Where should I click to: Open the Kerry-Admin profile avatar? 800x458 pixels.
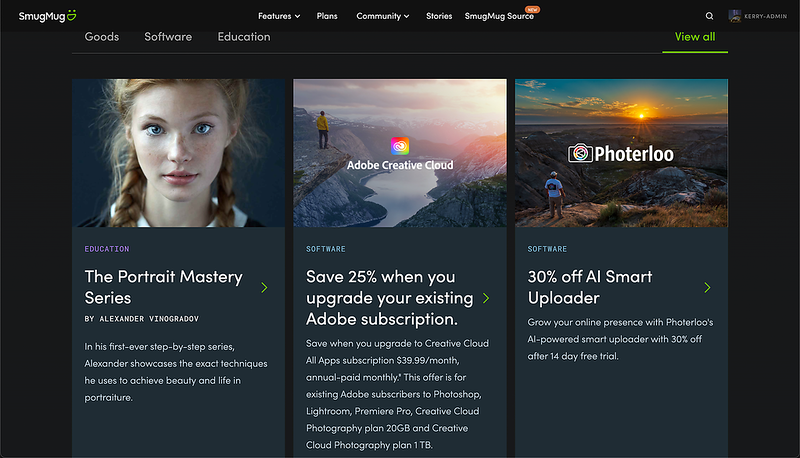pyautogui.click(x=735, y=16)
